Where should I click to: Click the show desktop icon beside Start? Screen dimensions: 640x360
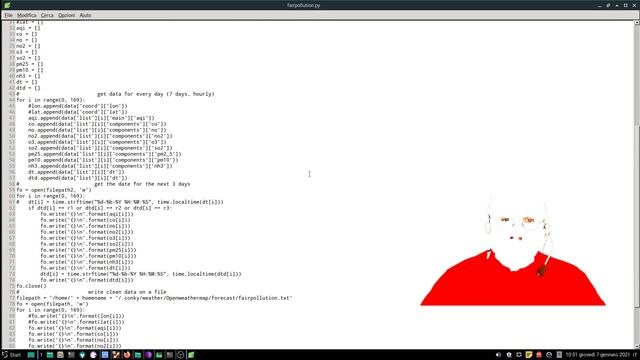[x=31, y=355]
